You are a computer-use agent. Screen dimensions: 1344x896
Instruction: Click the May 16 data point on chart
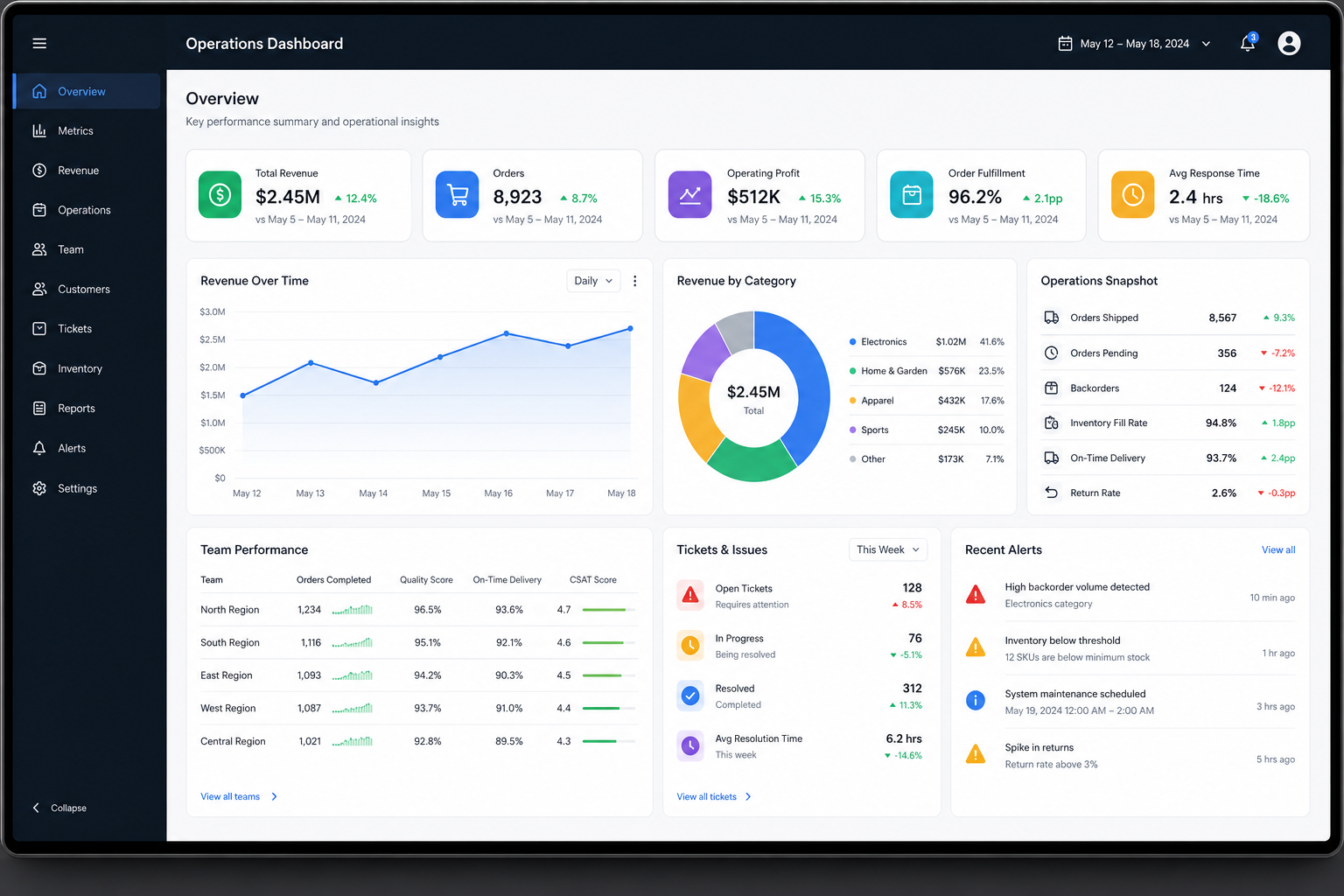click(x=506, y=333)
